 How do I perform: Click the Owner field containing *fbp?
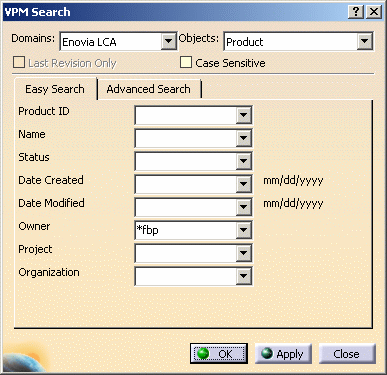186,230
